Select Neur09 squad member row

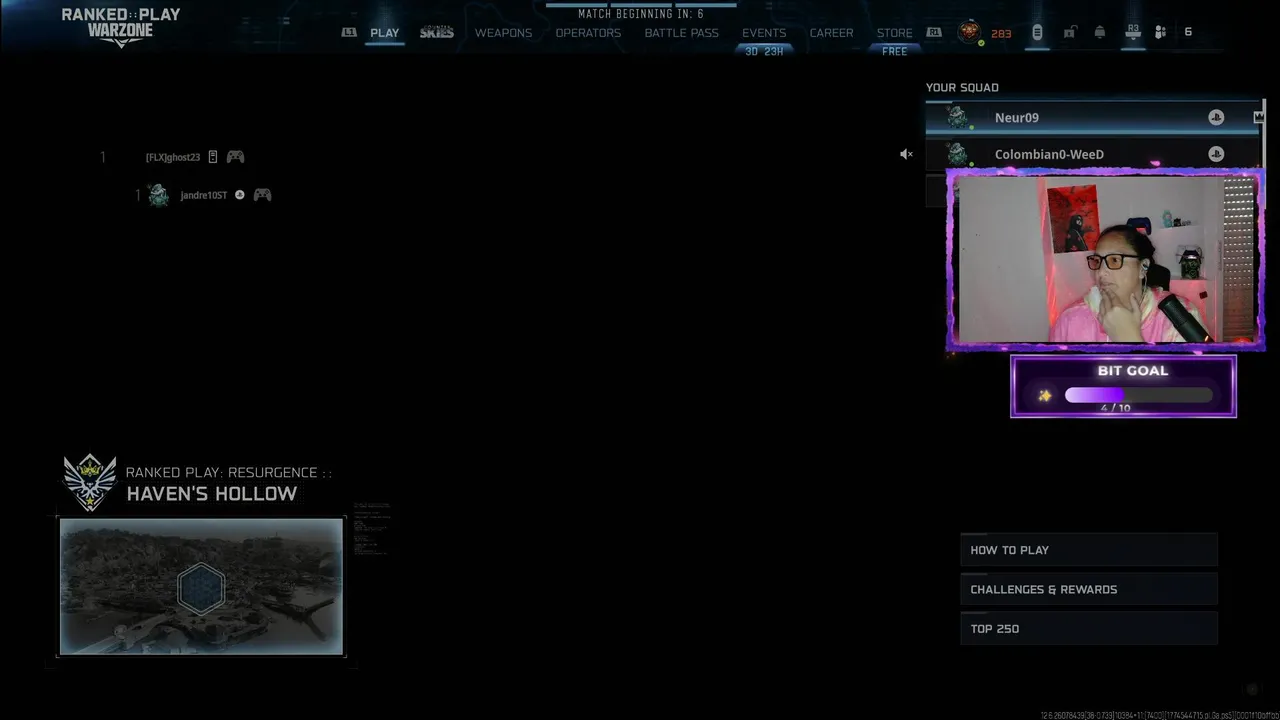click(1094, 117)
